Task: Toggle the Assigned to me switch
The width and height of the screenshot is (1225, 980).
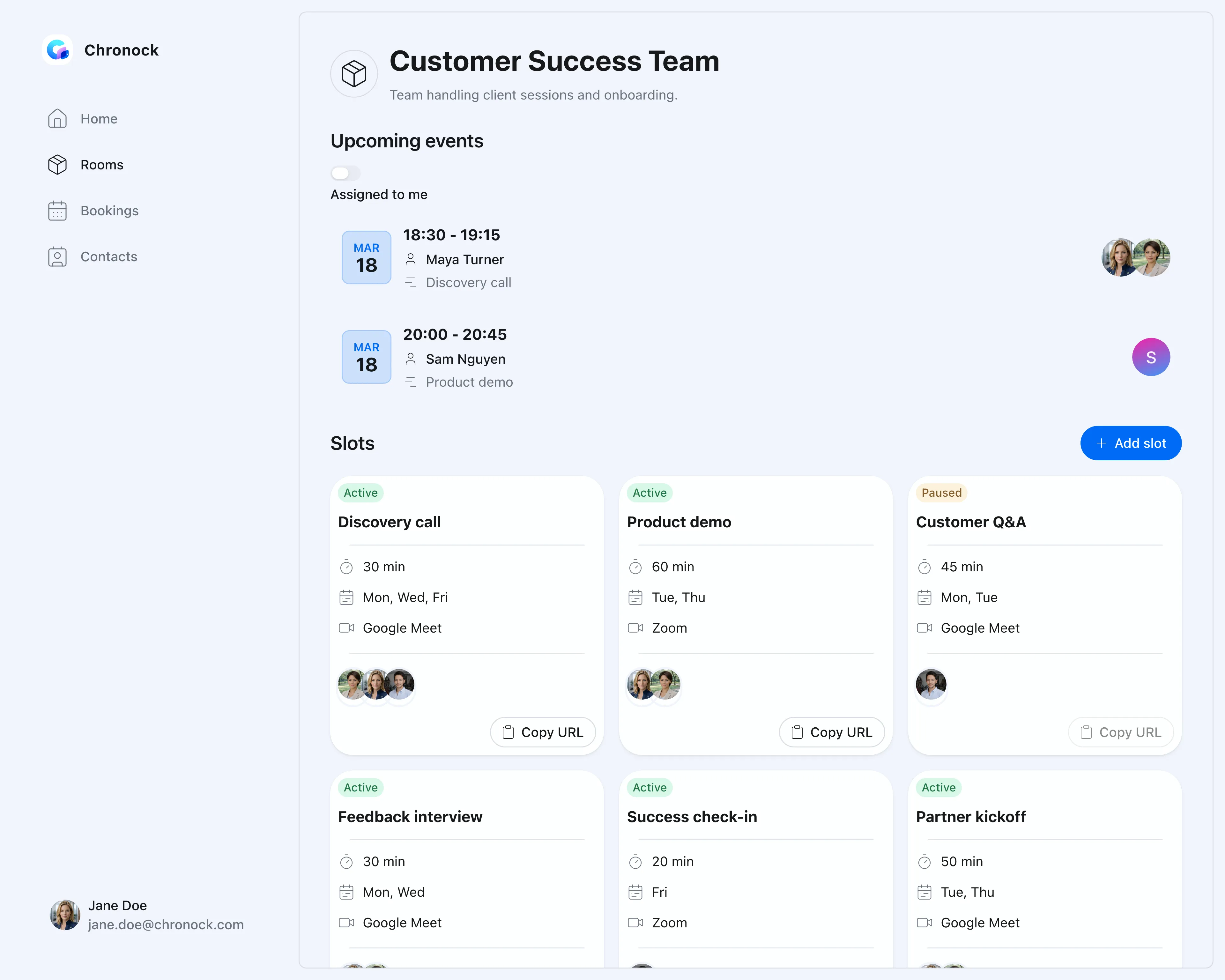Action: (x=345, y=173)
